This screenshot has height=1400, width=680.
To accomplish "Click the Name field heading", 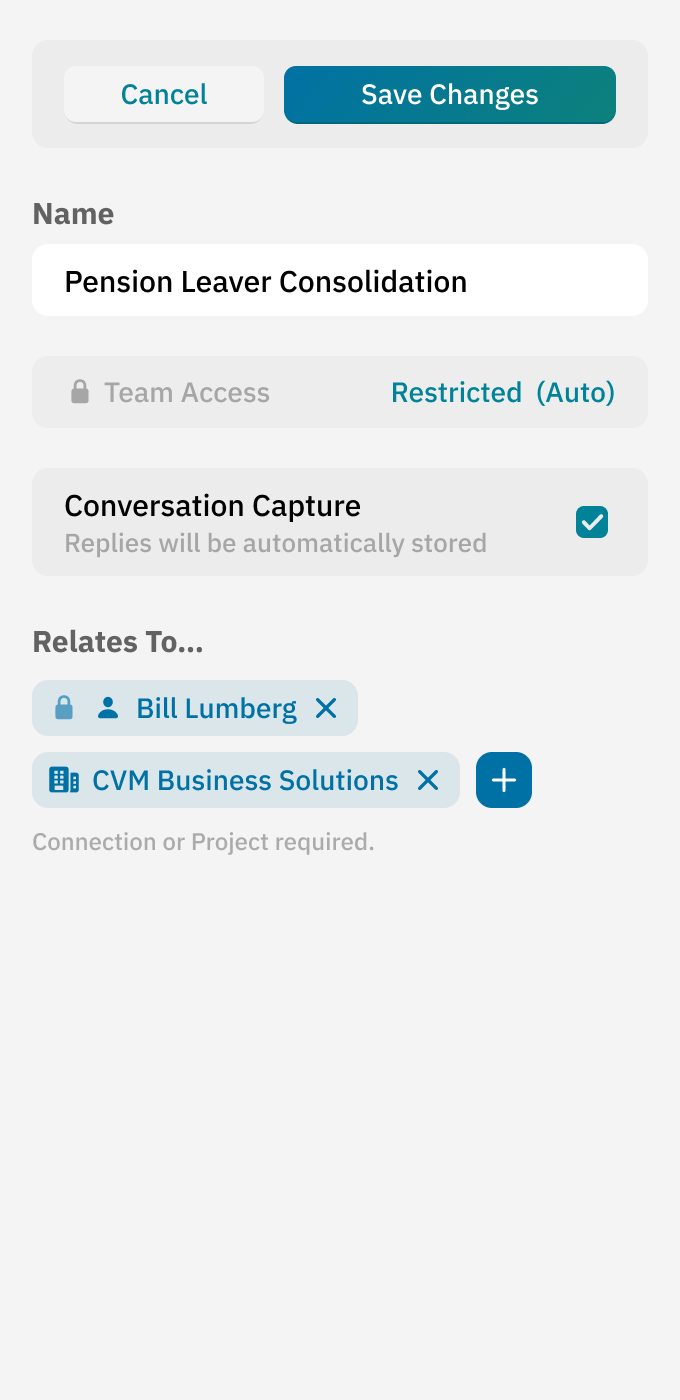I will (x=73, y=214).
